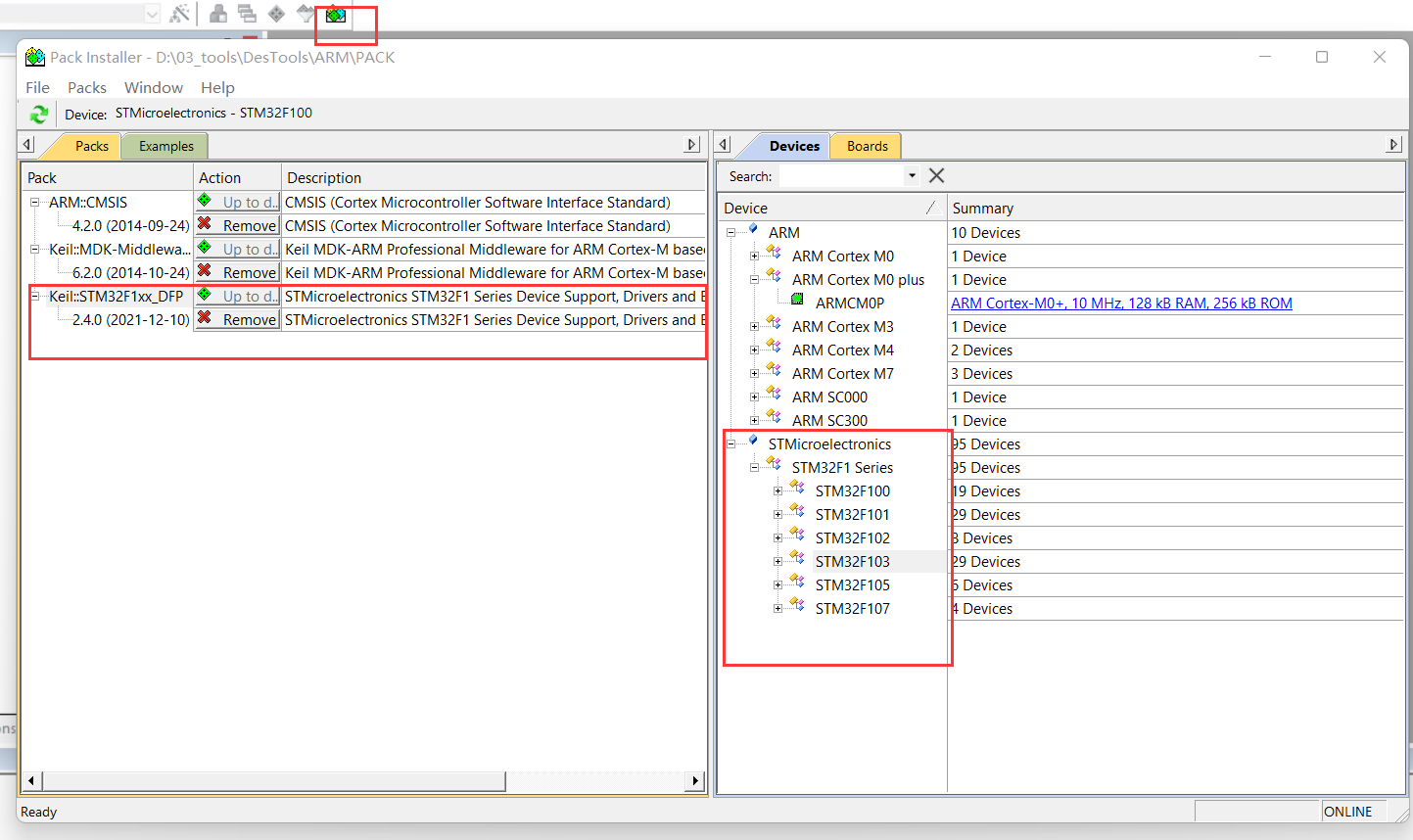This screenshot has width=1413, height=840.
Task: Click the Description column header
Action: 494,177
